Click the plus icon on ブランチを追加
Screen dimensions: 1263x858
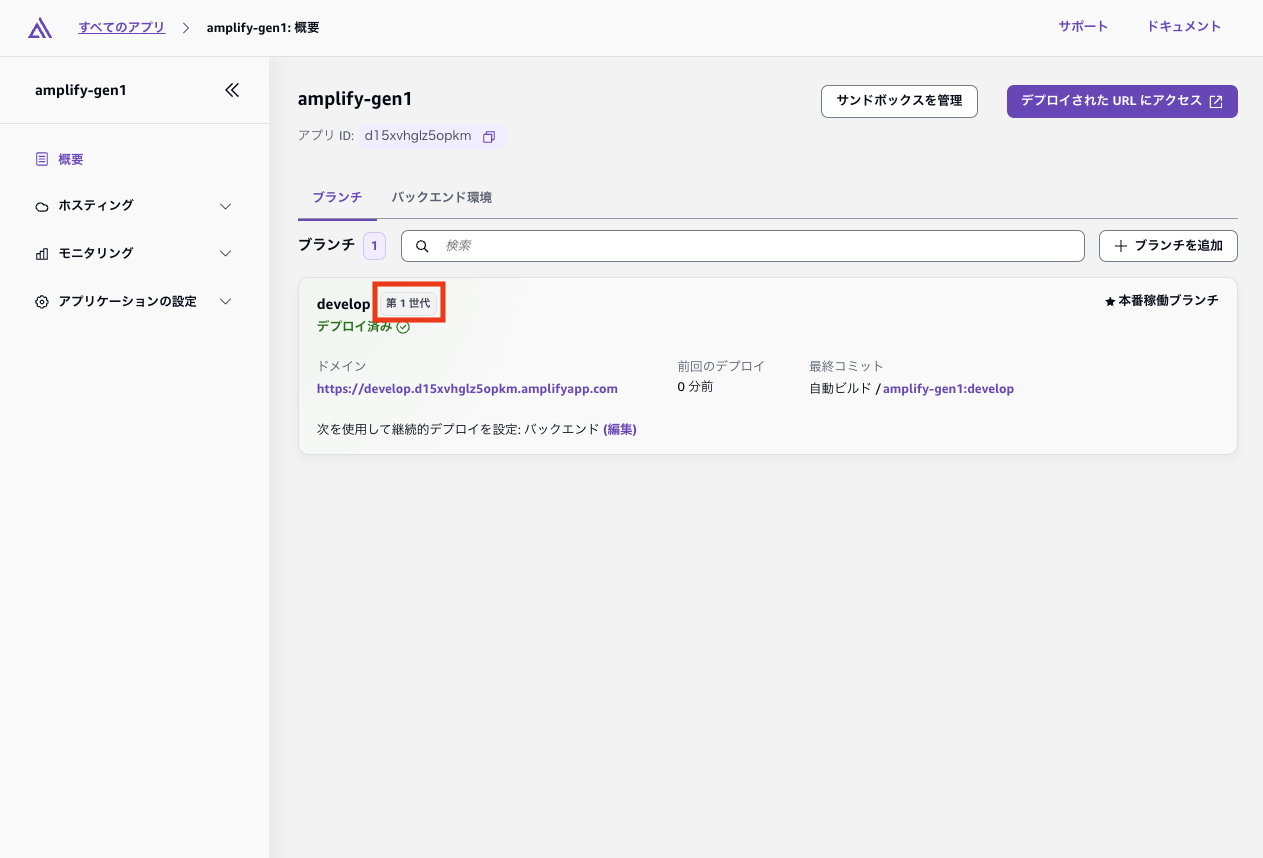1121,246
